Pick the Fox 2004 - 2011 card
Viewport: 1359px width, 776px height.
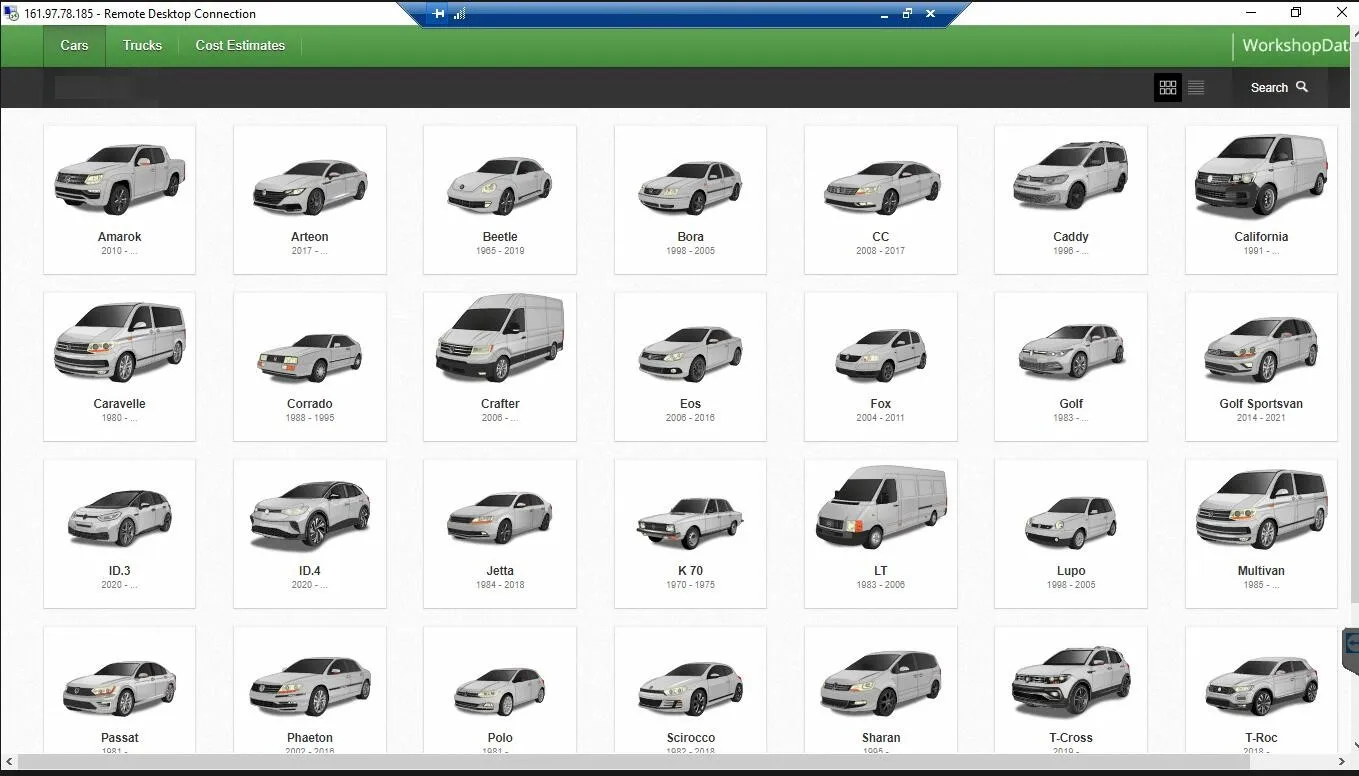[881, 366]
